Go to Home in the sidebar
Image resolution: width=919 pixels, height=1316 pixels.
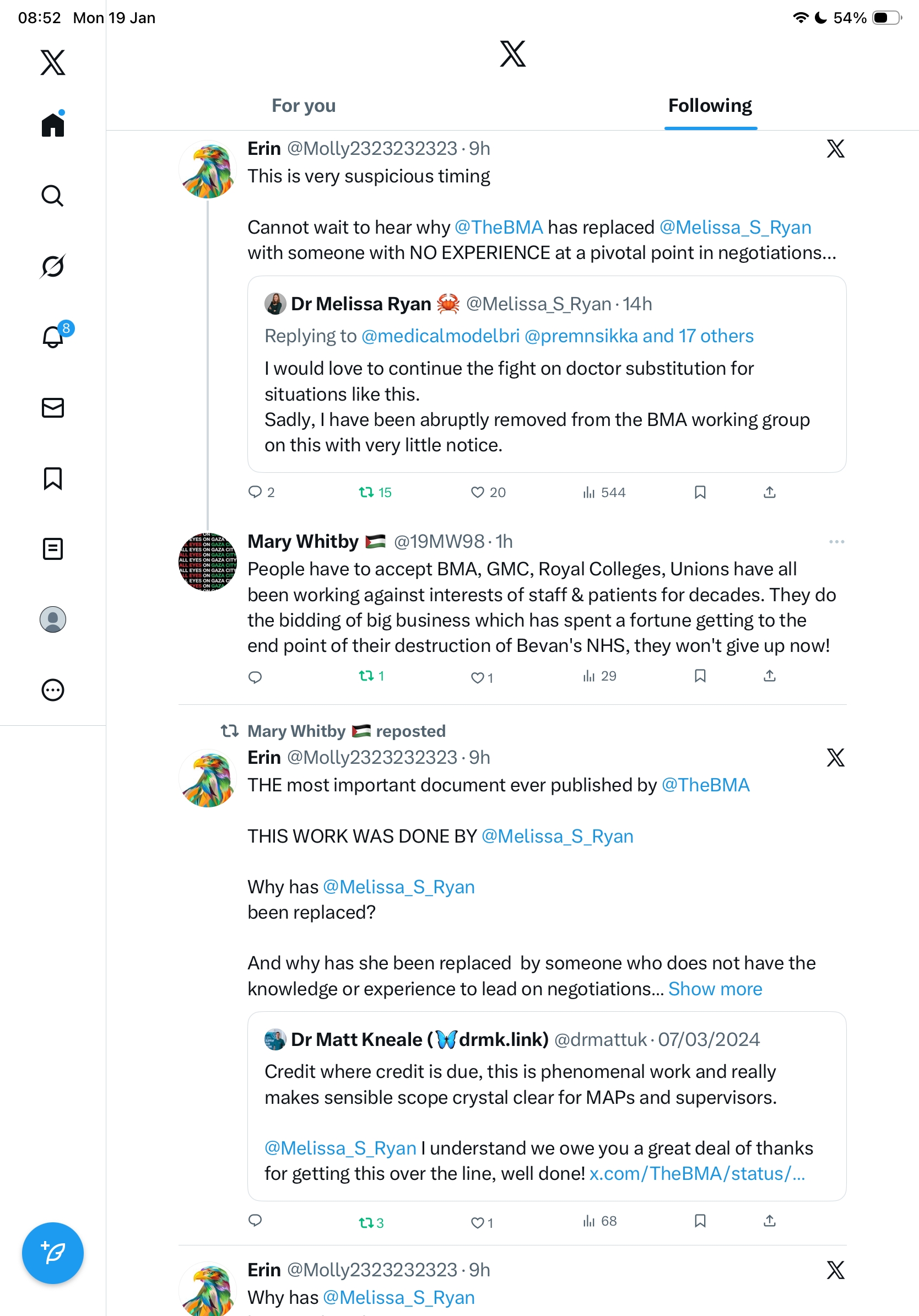53,125
